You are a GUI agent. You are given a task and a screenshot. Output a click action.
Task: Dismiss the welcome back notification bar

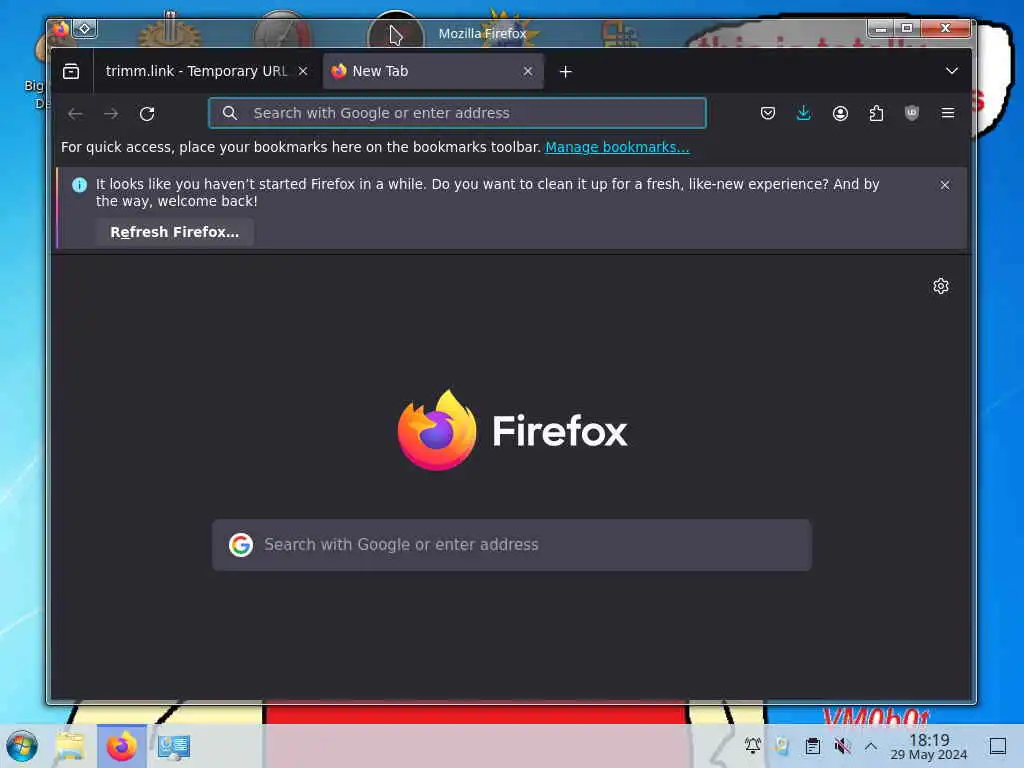[x=944, y=185]
